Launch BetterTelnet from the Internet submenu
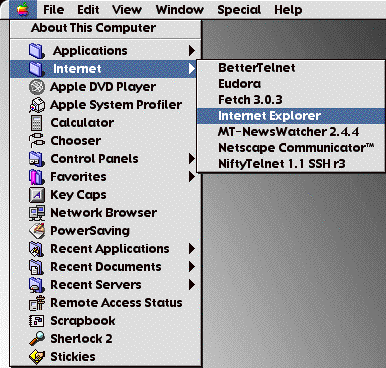 [291, 68]
